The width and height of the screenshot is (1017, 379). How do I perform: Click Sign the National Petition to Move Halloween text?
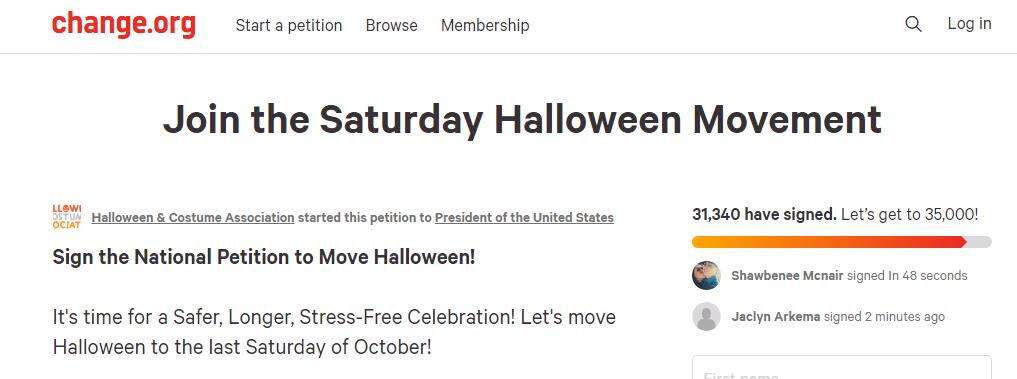coord(264,257)
